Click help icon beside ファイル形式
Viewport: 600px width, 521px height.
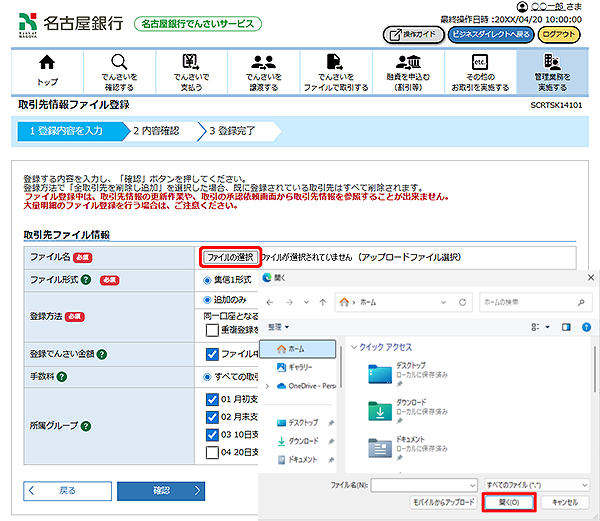pos(87,281)
